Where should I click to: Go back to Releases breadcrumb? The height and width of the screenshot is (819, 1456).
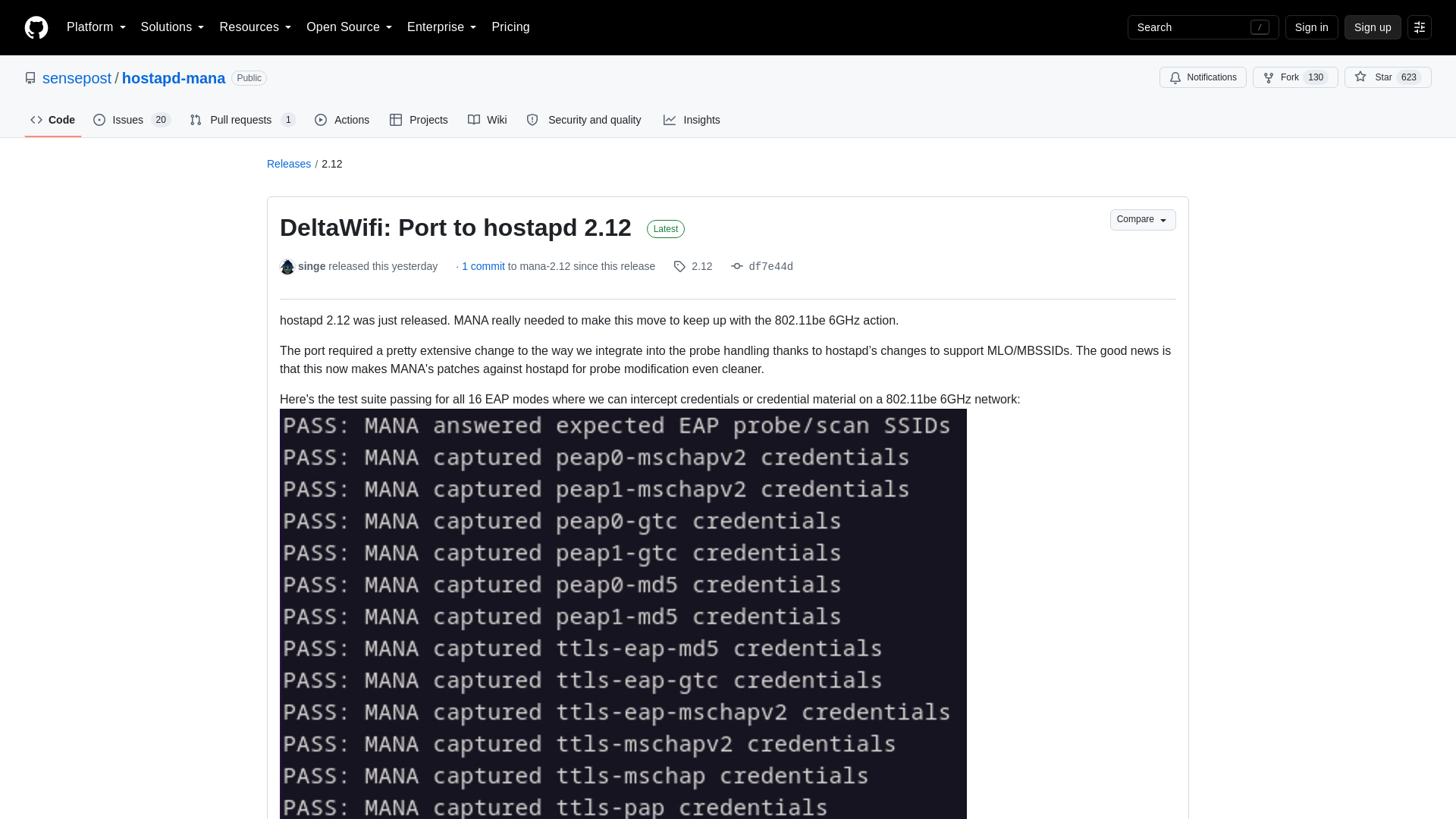coord(289,164)
